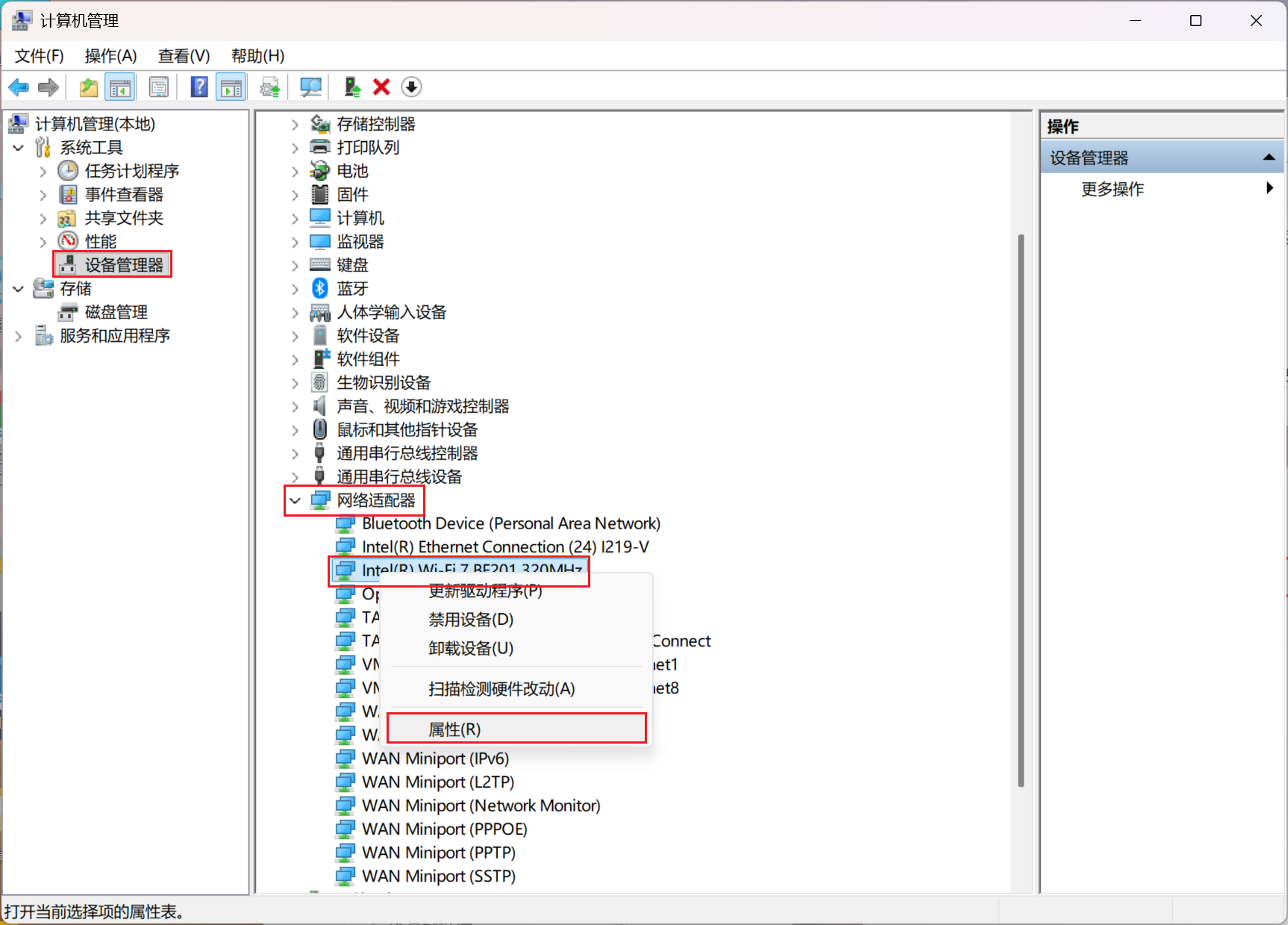
Task: Open 更多操作 in the actions pane
Action: 1112,189
